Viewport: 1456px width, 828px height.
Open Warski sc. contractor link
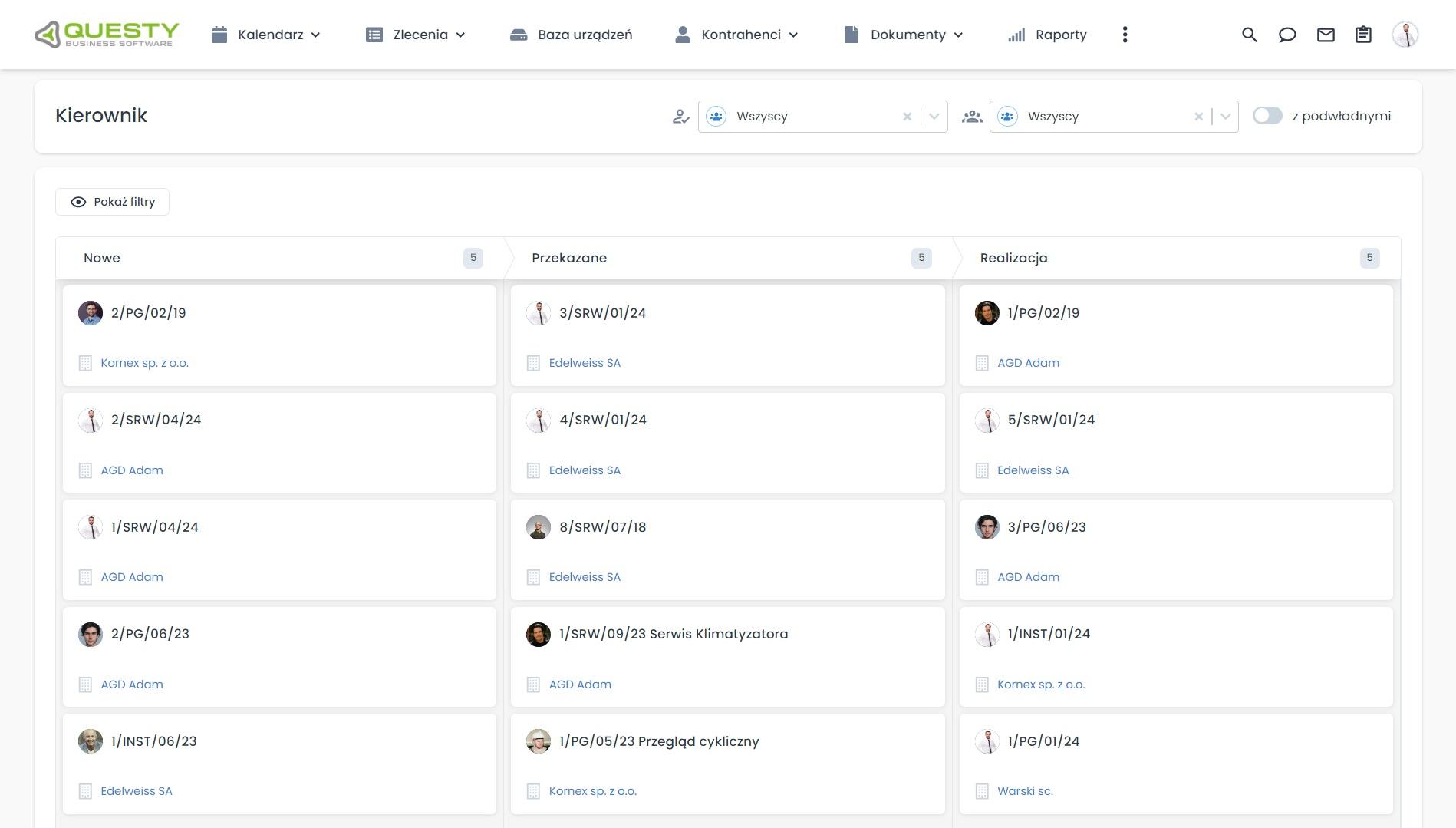coord(1025,791)
